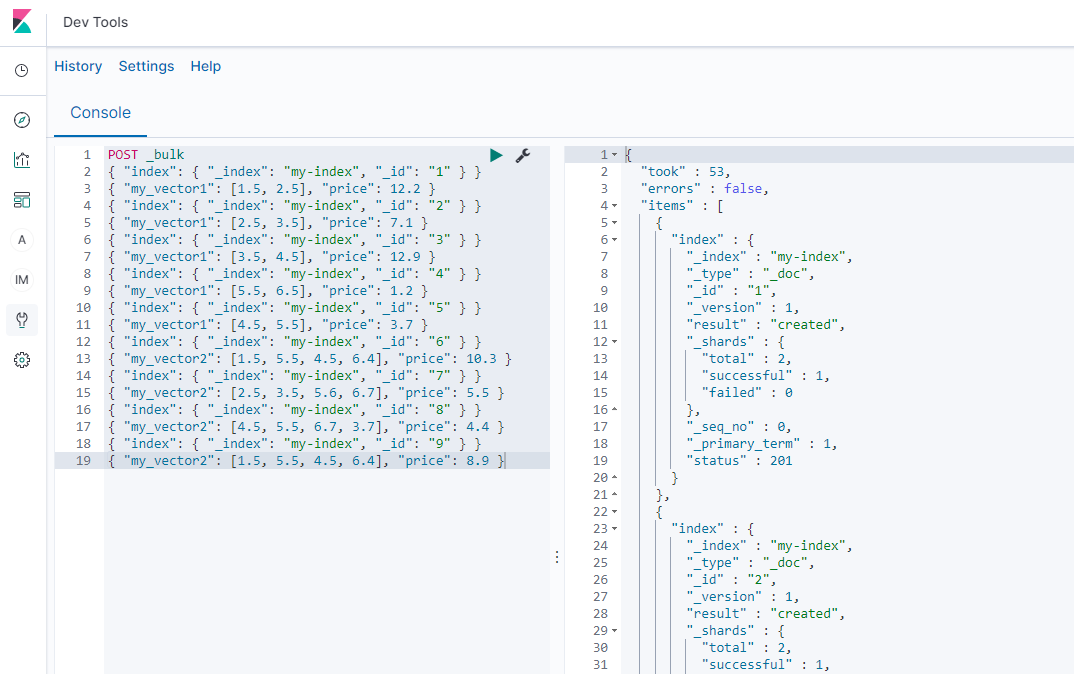Viewport: 1074px width, 674px height.
Task: Click the editor pane resize handle dots
Action: 557,557
